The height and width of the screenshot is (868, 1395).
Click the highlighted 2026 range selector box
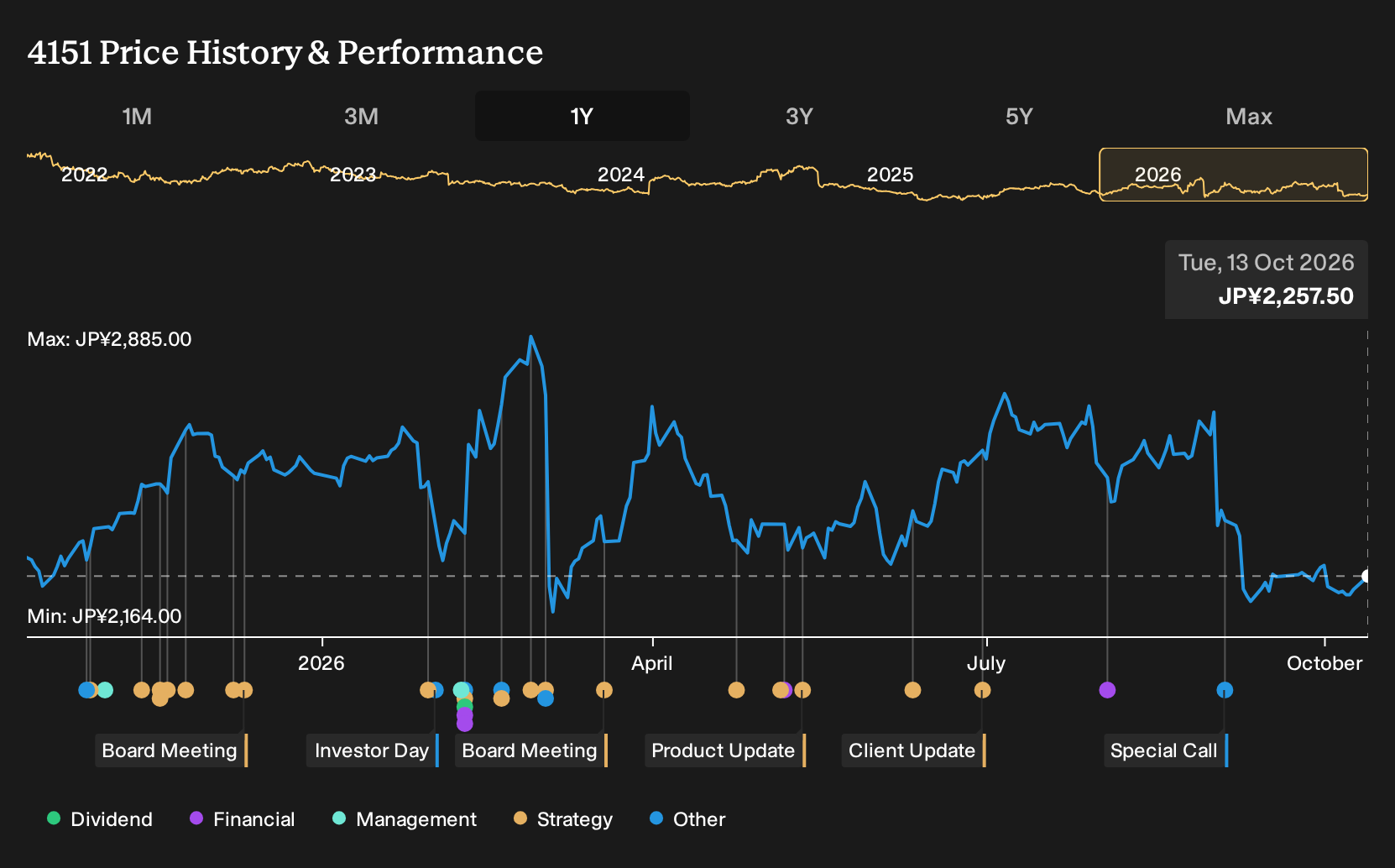1233,175
